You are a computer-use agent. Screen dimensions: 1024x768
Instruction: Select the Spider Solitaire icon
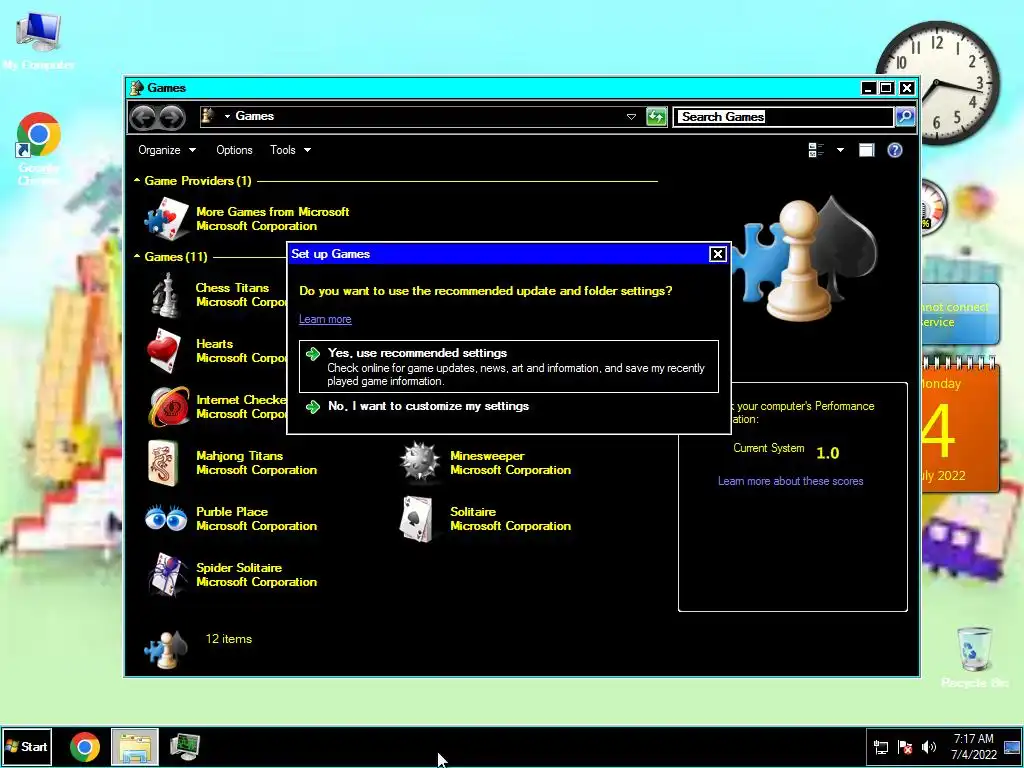click(167, 575)
